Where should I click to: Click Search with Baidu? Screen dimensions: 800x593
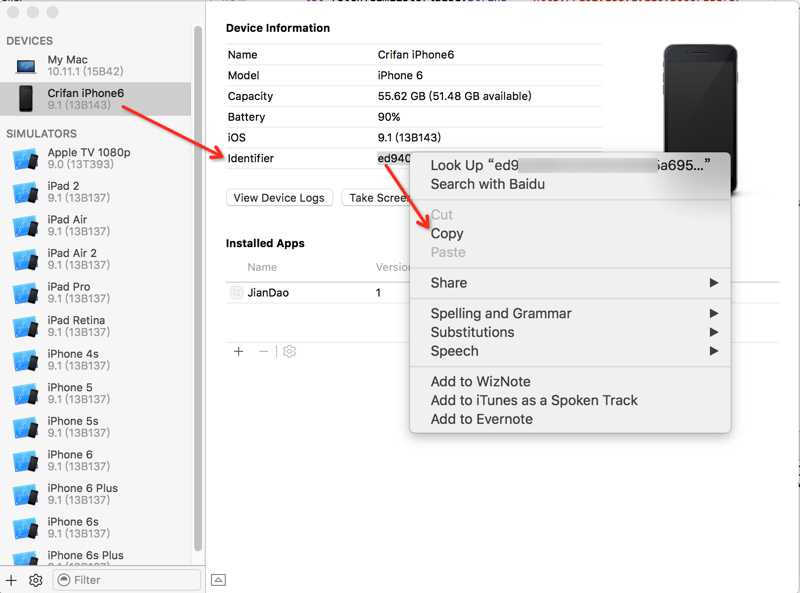coord(487,184)
